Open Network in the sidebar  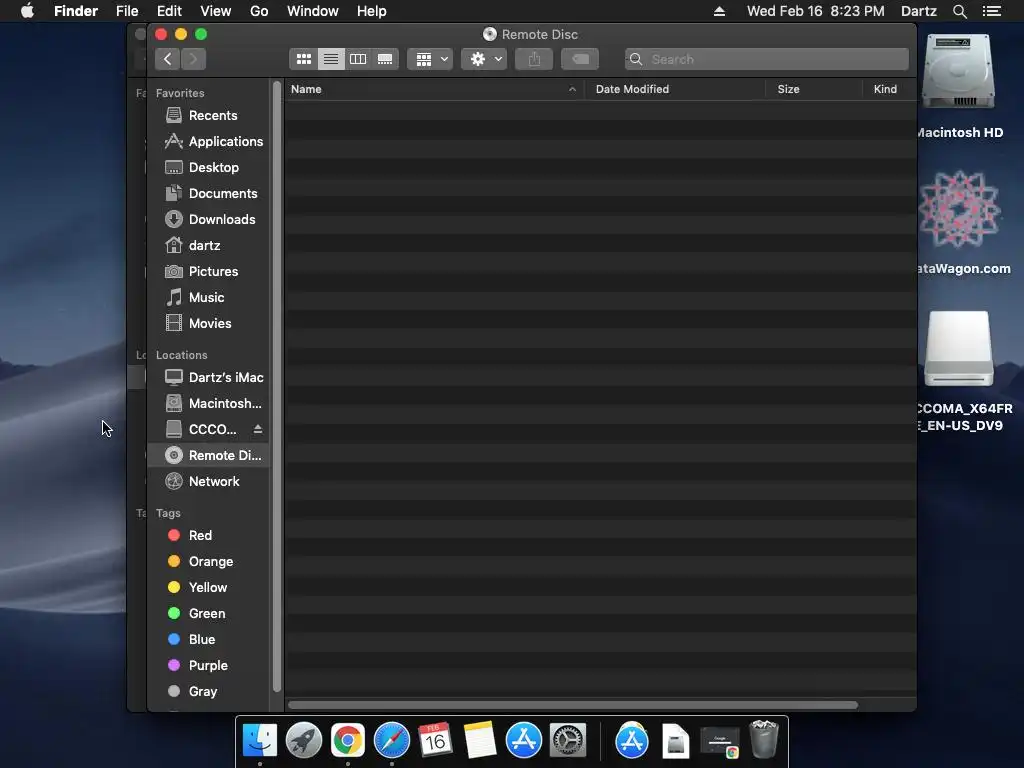click(x=209, y=482)
